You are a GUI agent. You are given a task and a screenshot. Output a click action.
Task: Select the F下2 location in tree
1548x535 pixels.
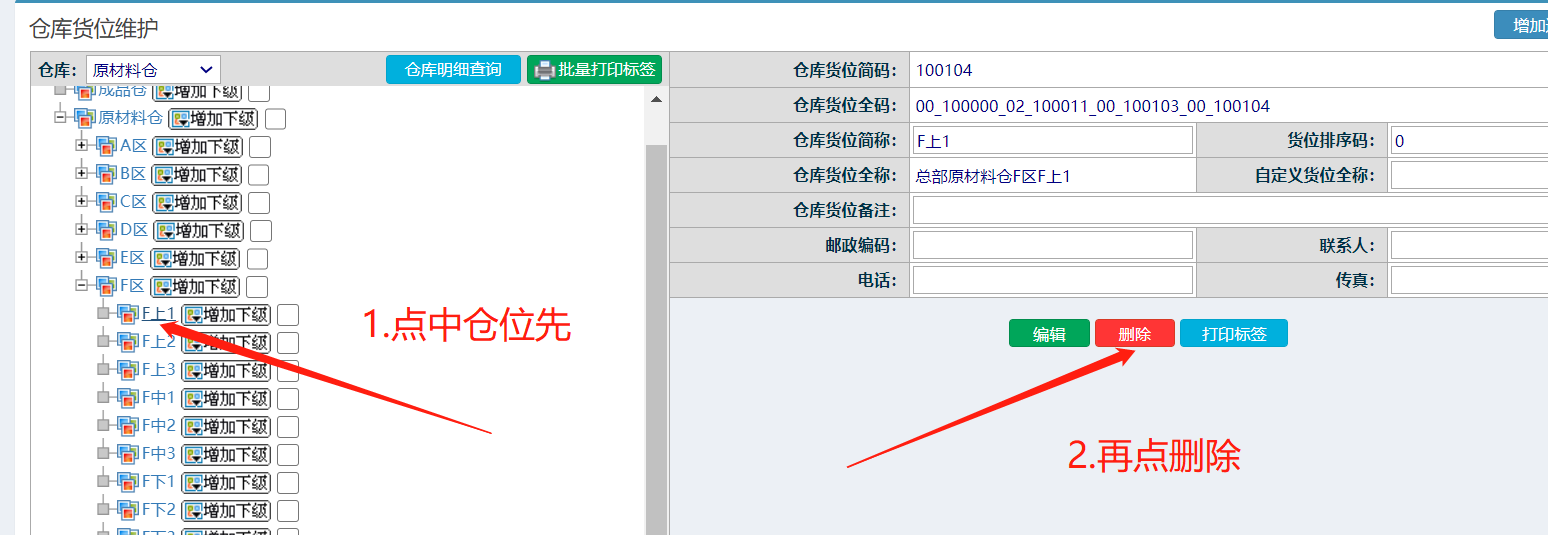(x=158, y=510)
